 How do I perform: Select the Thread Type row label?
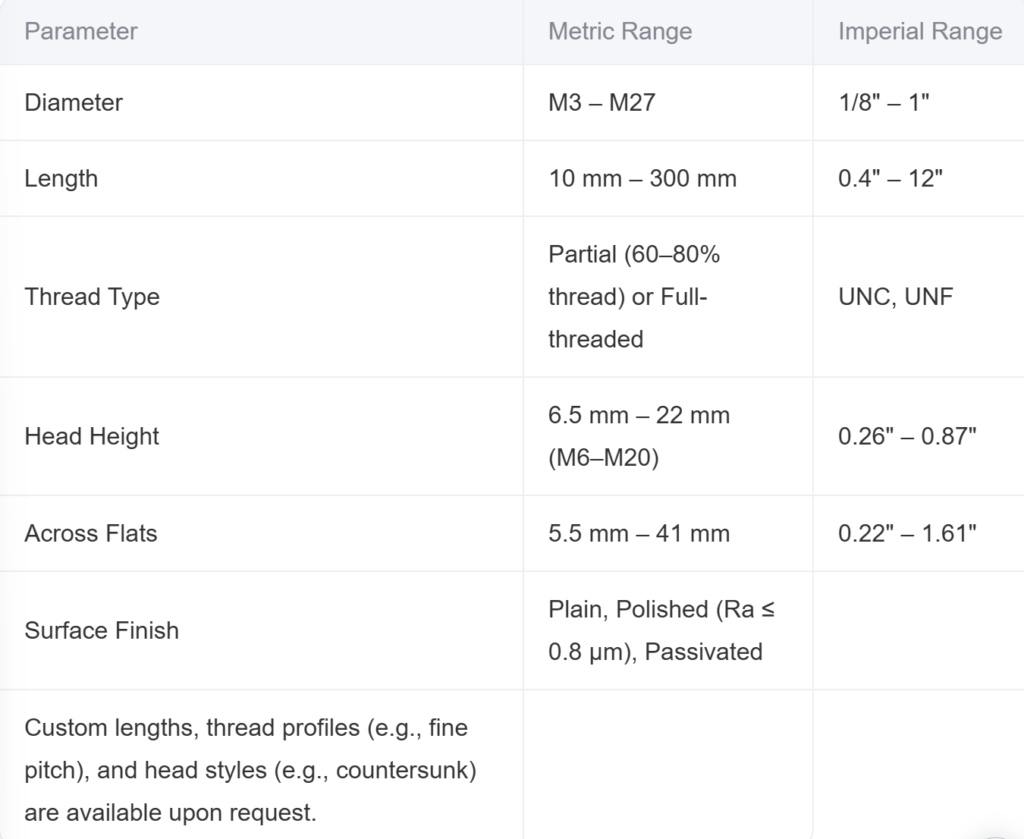pos(92,296)
